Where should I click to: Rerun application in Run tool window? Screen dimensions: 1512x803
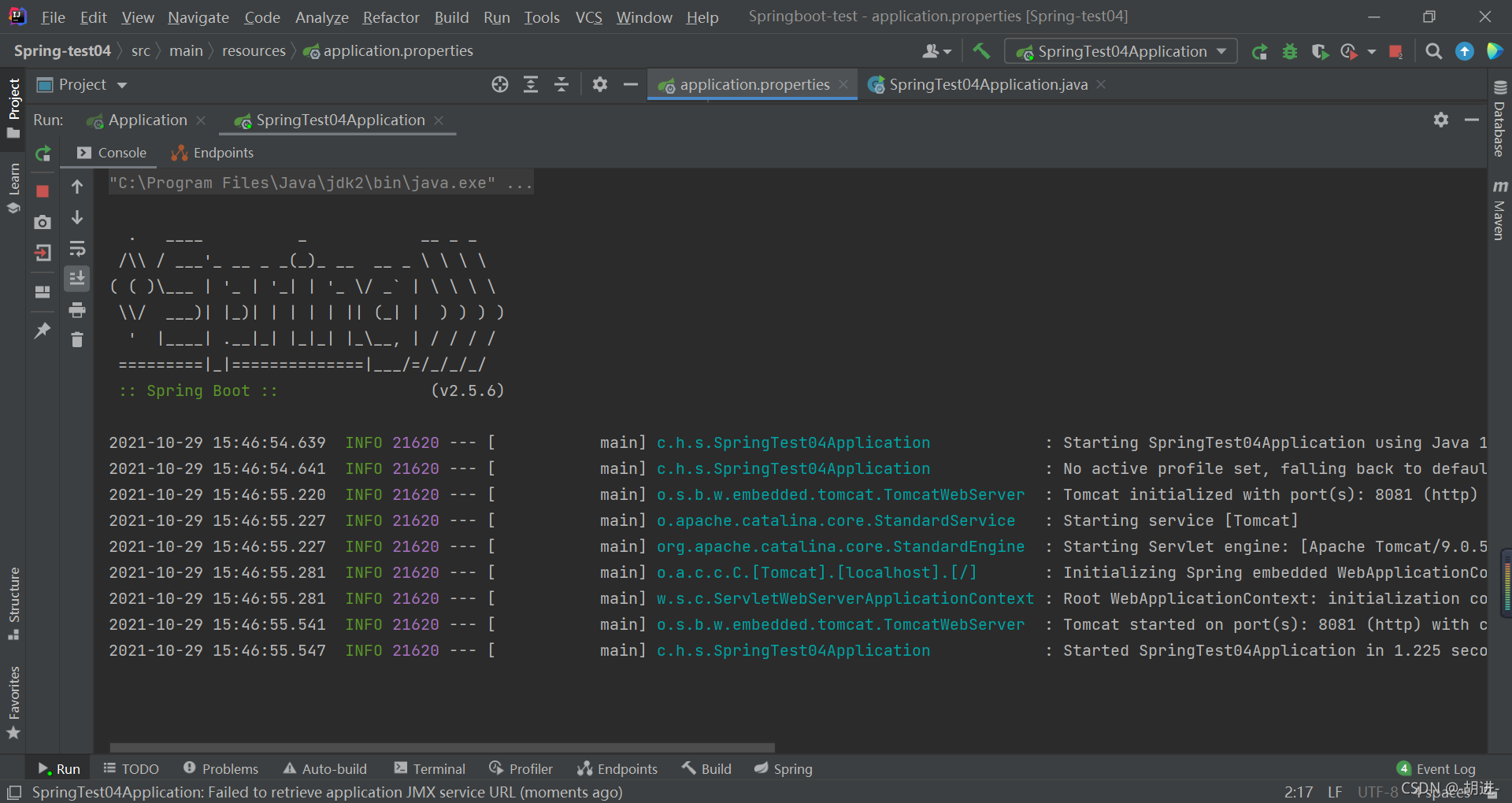tap(43, 154)
